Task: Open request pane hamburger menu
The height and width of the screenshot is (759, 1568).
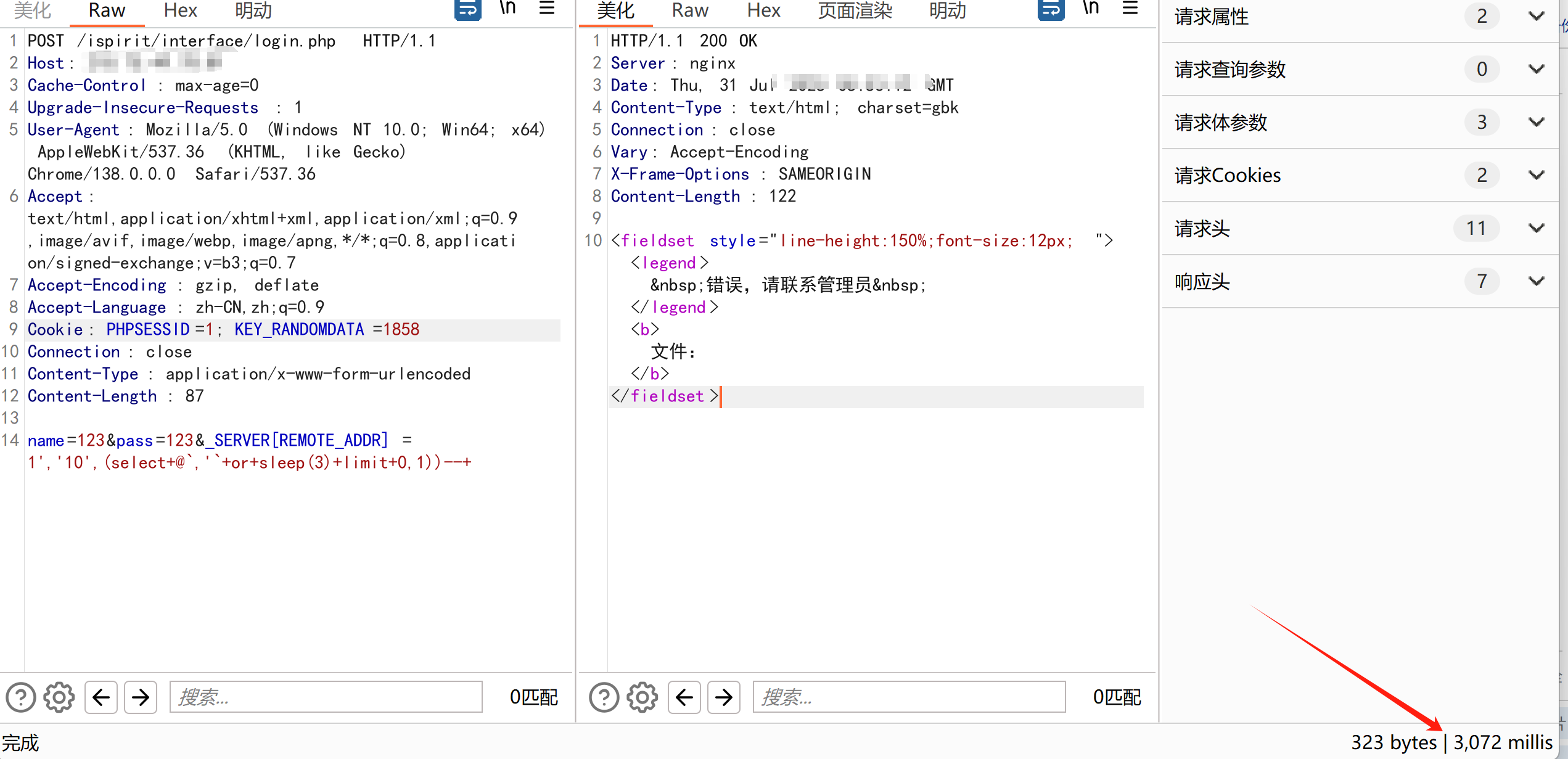Action: tap(547, 8)
